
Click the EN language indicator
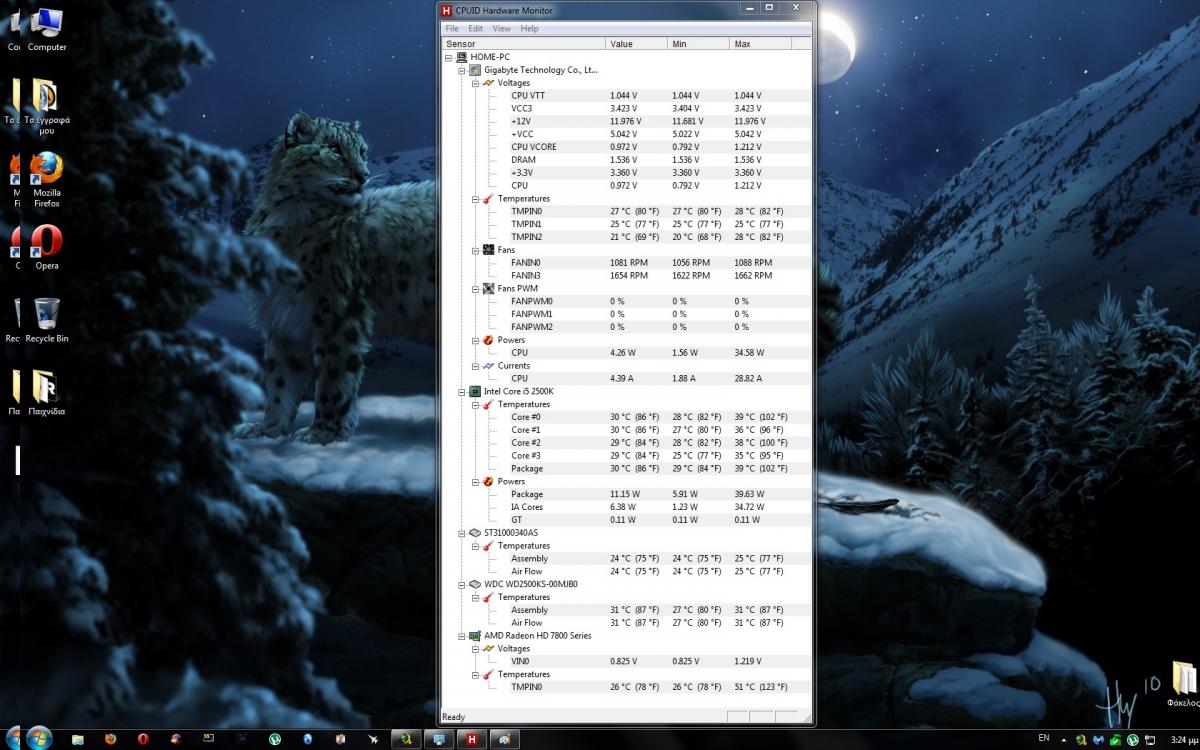pos(1044,738)
